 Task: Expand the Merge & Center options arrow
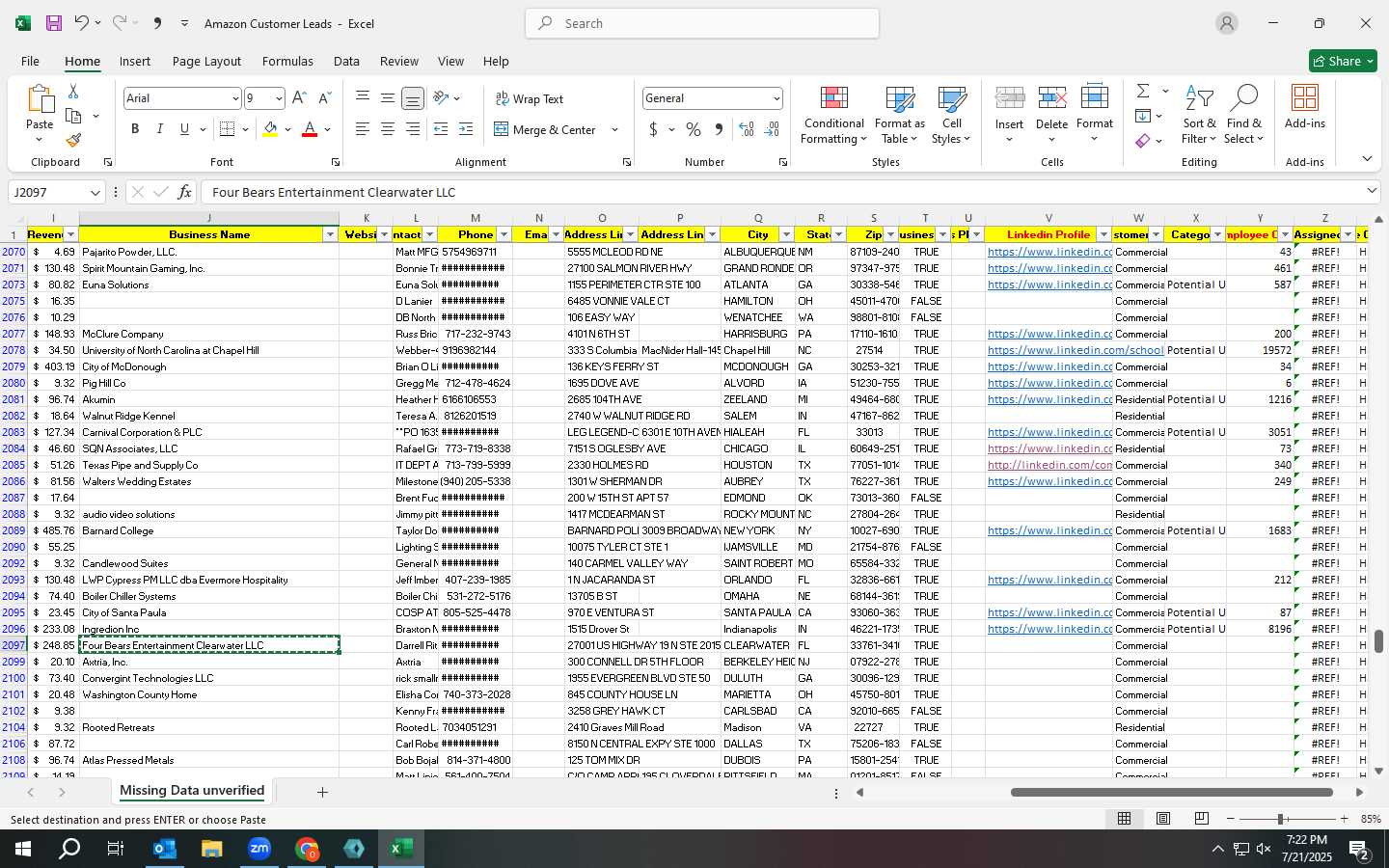(614, 130)
